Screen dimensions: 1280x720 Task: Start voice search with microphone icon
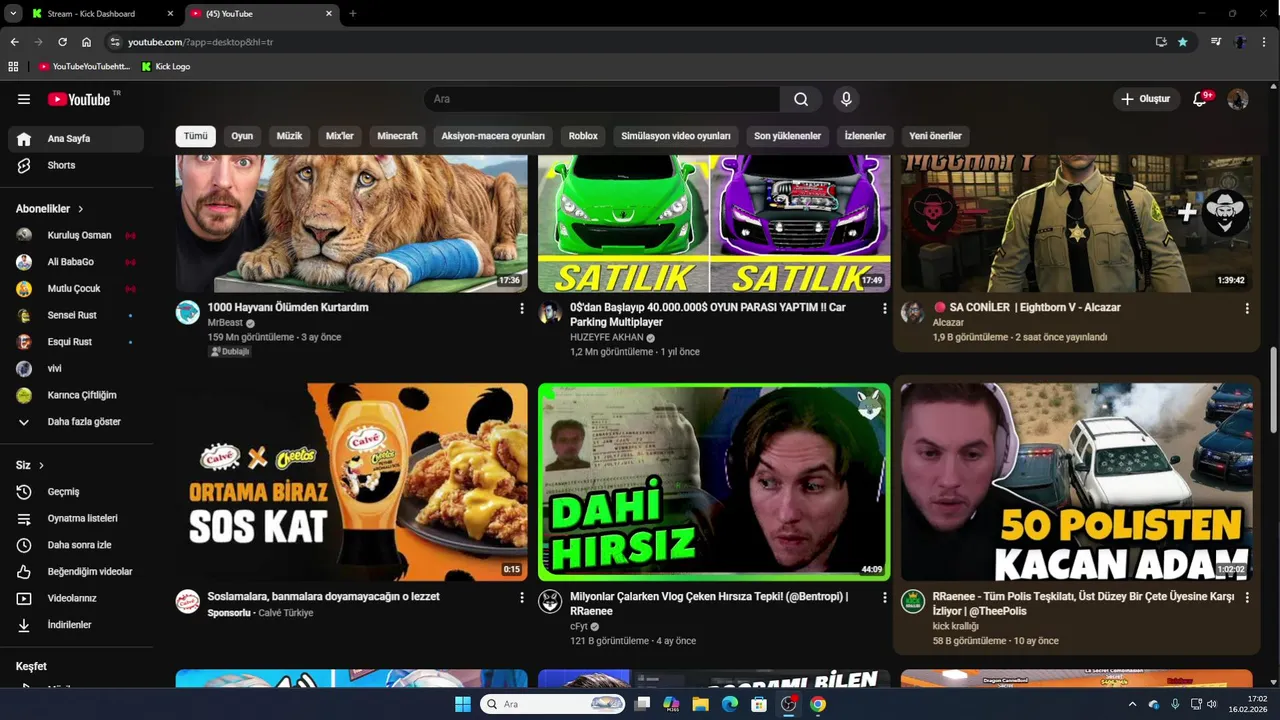point(846,99)
